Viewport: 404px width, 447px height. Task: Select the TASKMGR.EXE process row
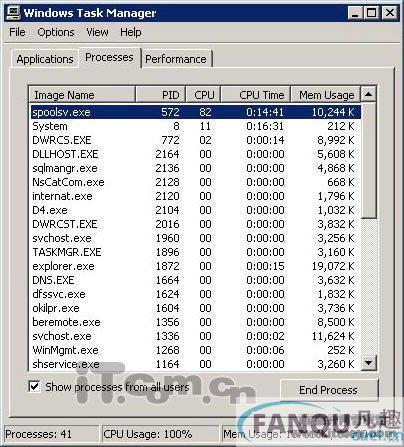[195, 252]
